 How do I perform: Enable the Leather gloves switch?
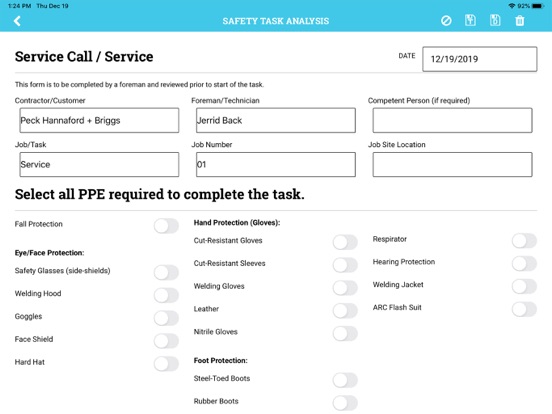pyautogui.click(x=345, y=310)
